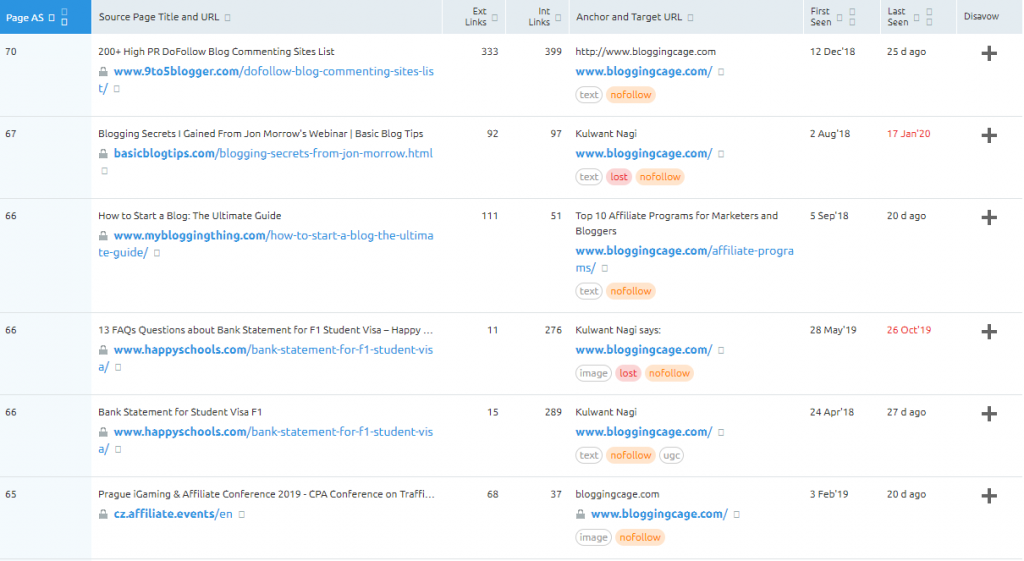Screen dimensions: 1024x561
Task: Open external-link icon for Bank Statement F1 source URL
Action: point(118,449)
